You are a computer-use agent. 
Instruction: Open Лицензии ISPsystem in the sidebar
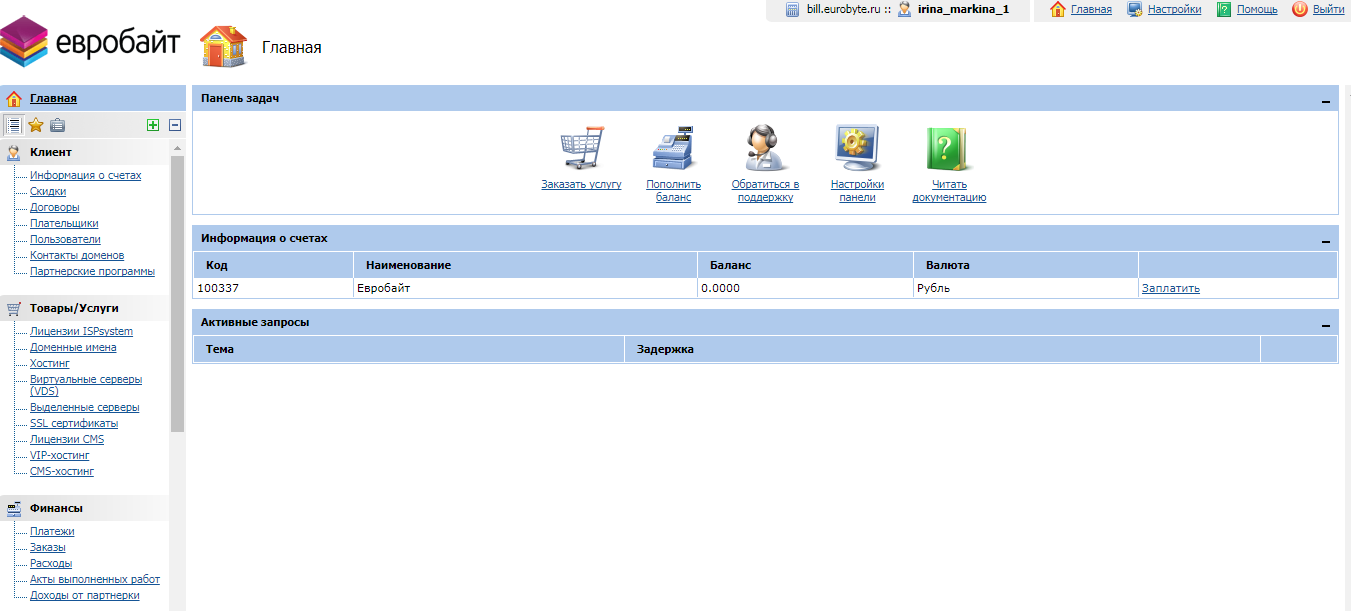[81, 331]
